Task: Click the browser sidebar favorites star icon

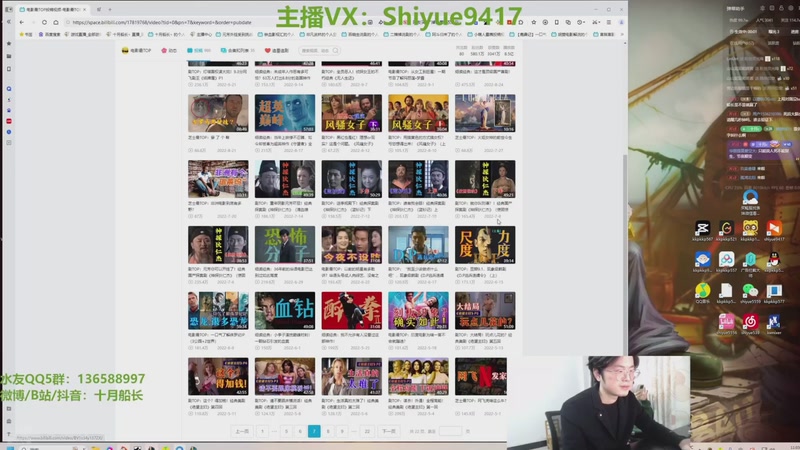Action: [x=9, y=43]
